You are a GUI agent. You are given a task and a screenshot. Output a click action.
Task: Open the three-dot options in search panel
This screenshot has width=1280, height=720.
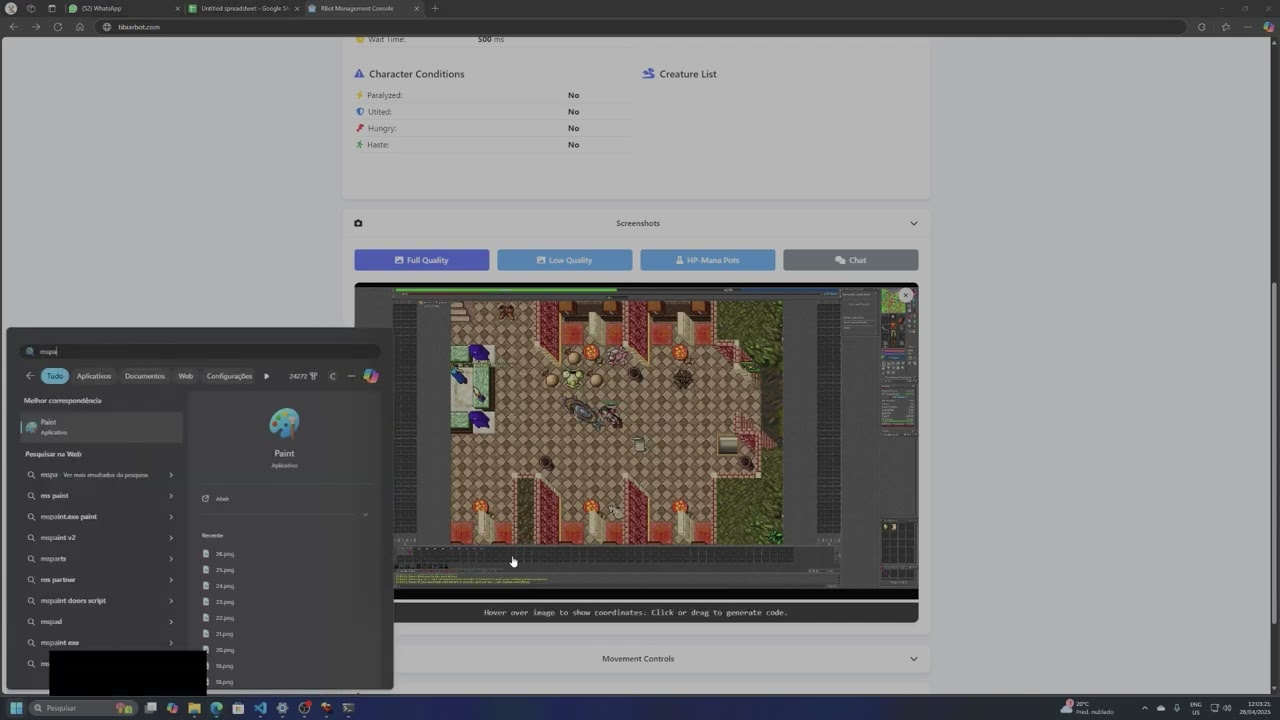351,376
